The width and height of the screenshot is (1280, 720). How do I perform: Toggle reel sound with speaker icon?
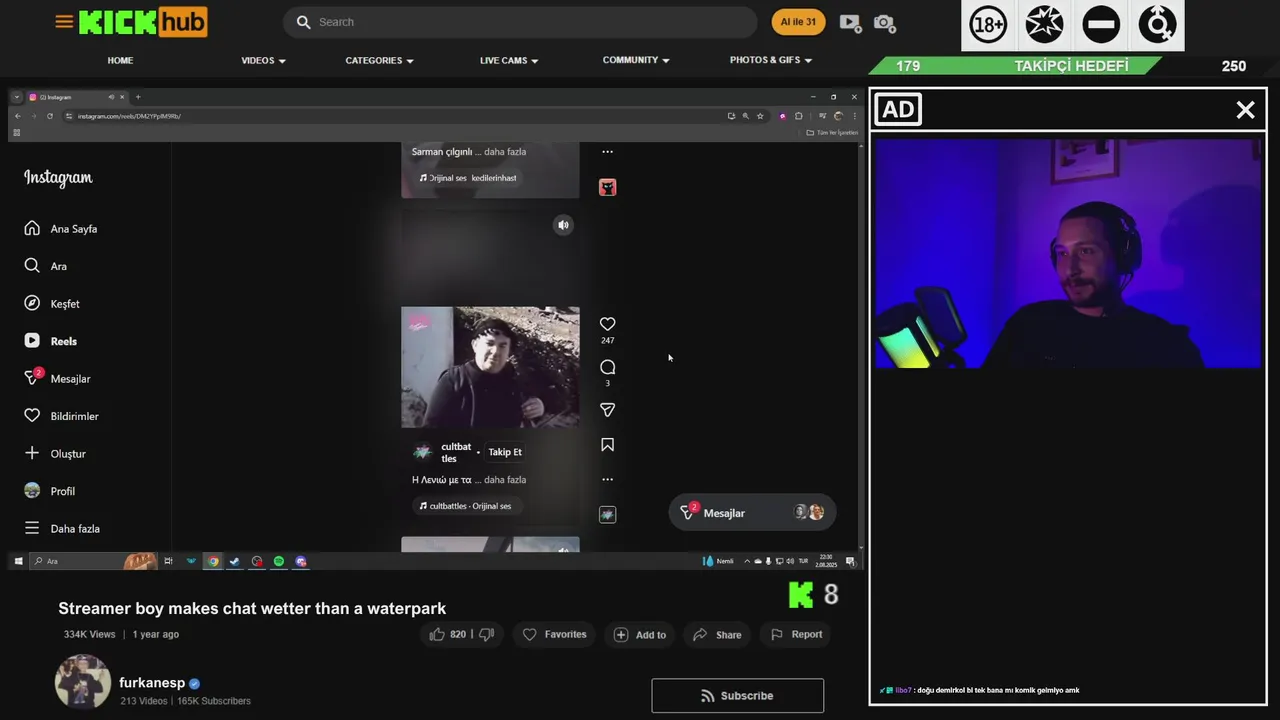pyautogui.click(x=563, y=225)
